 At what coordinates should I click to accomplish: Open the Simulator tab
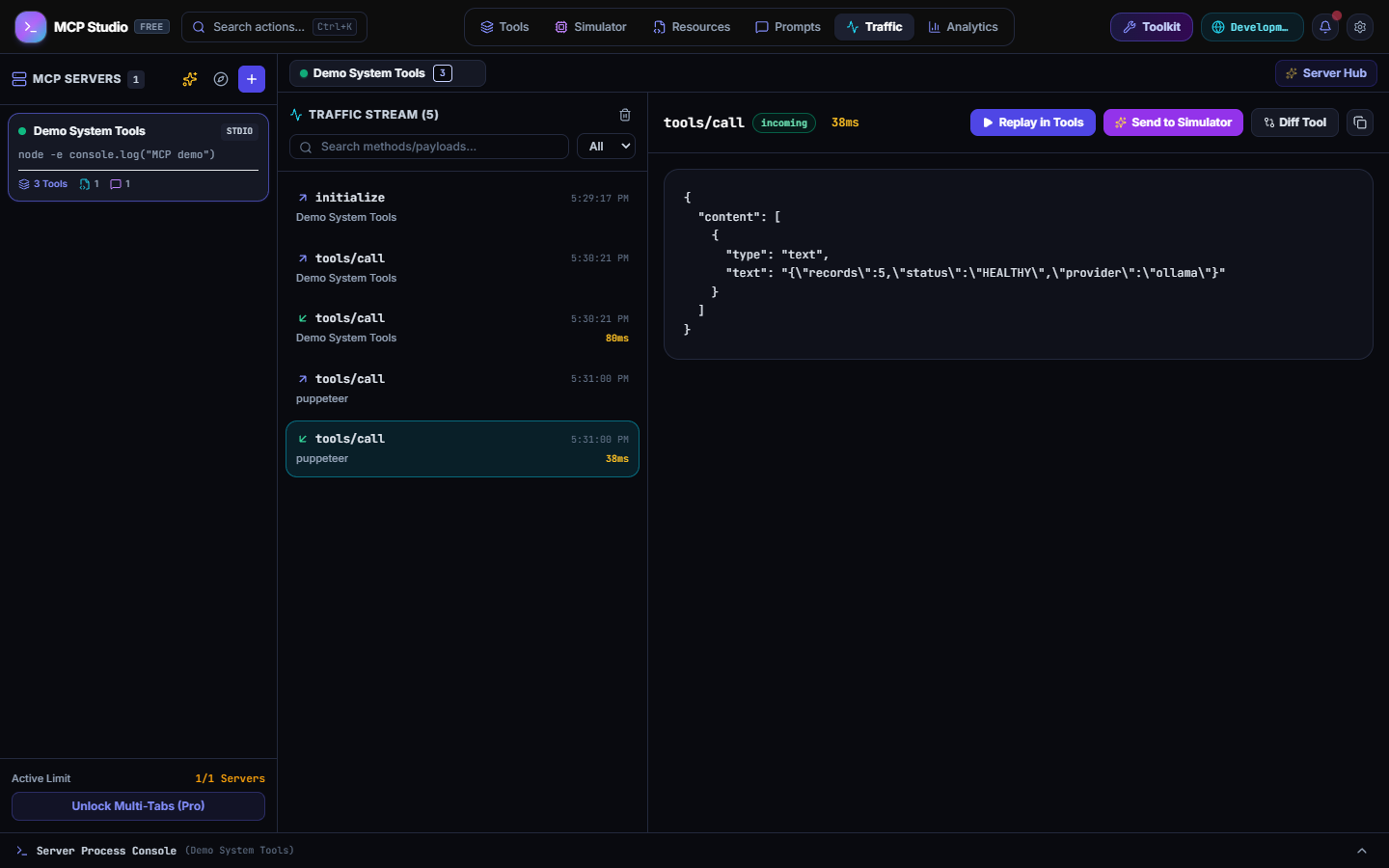590,27
